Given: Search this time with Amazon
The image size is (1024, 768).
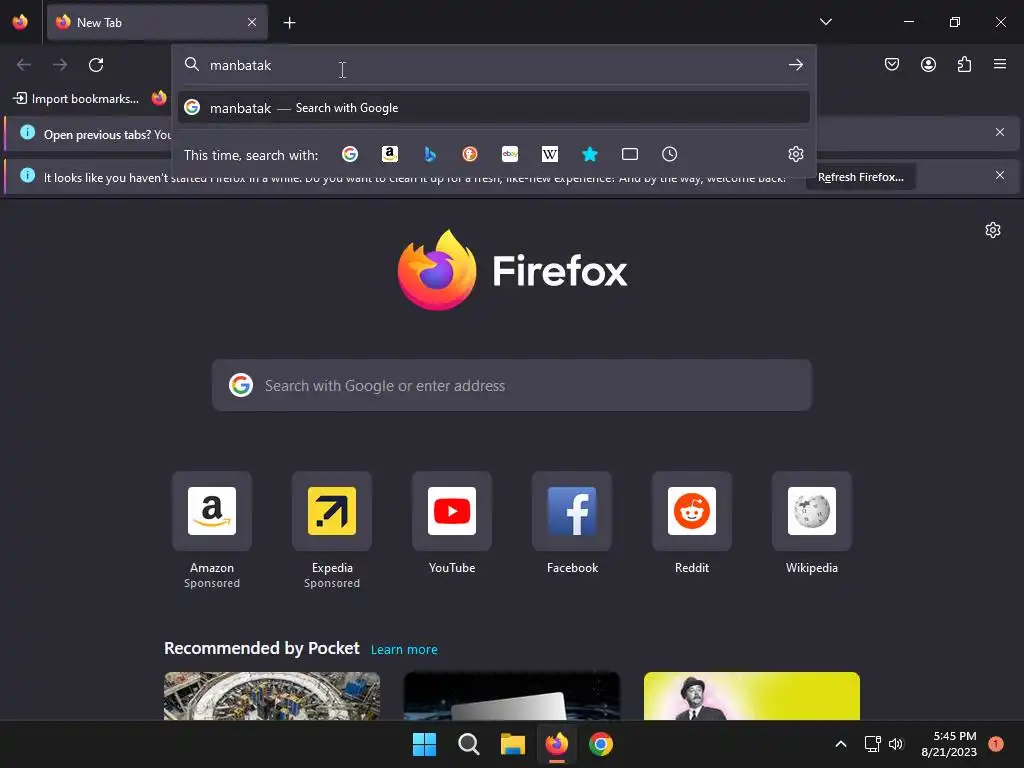Looking at the screenshot, I should point(390,155).
